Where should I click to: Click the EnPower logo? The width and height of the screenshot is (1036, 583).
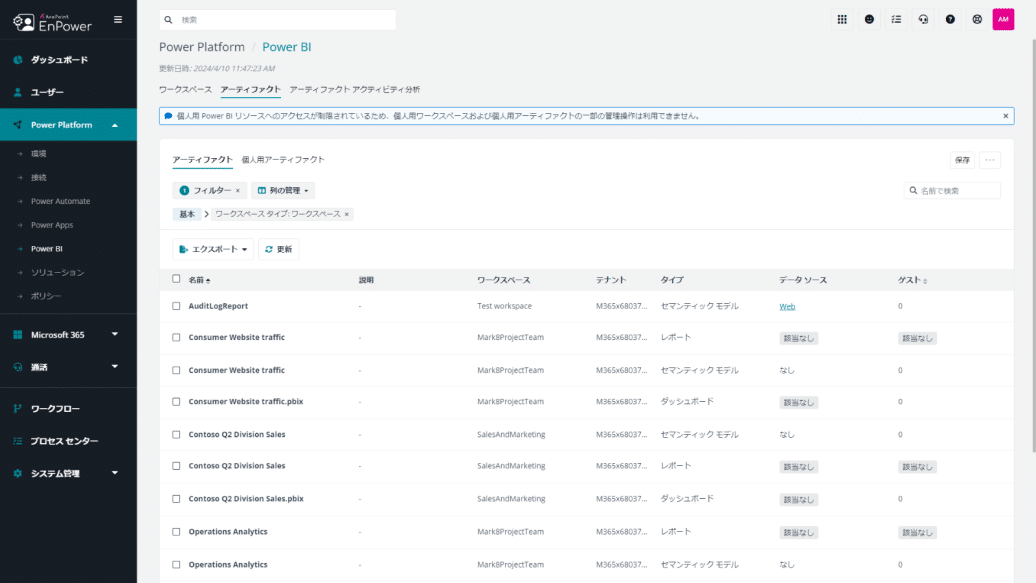pos(53,22)
